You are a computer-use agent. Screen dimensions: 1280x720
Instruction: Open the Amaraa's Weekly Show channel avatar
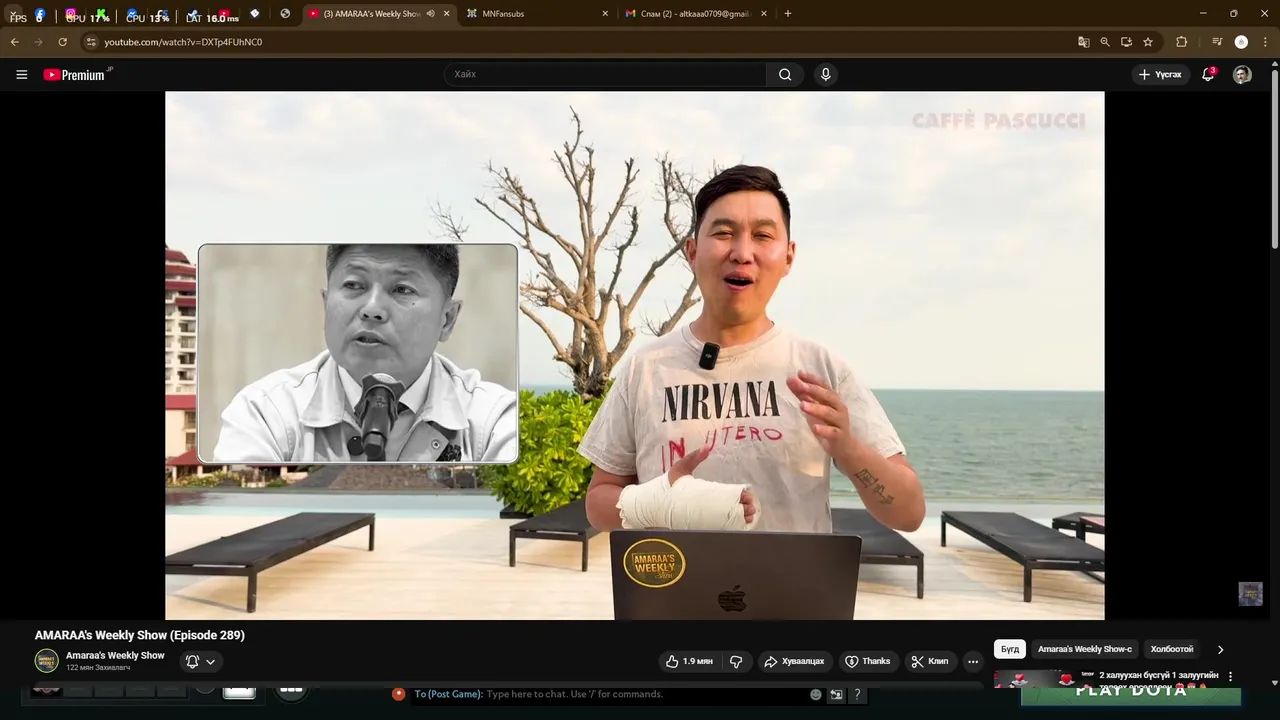click(x=47, y=661)
